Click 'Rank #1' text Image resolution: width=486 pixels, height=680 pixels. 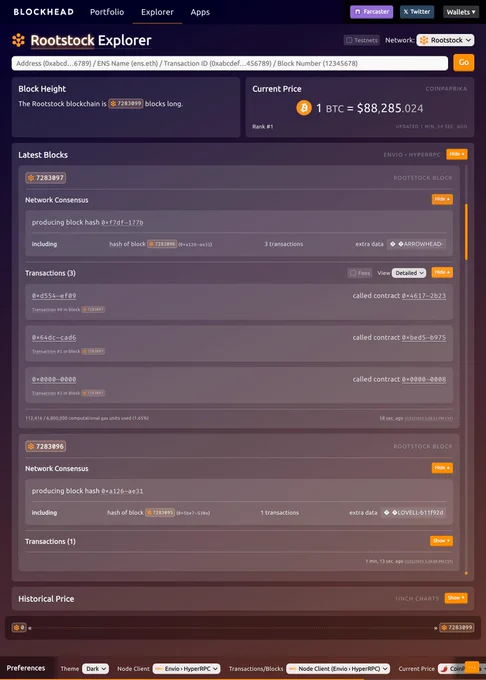point(263,127)
